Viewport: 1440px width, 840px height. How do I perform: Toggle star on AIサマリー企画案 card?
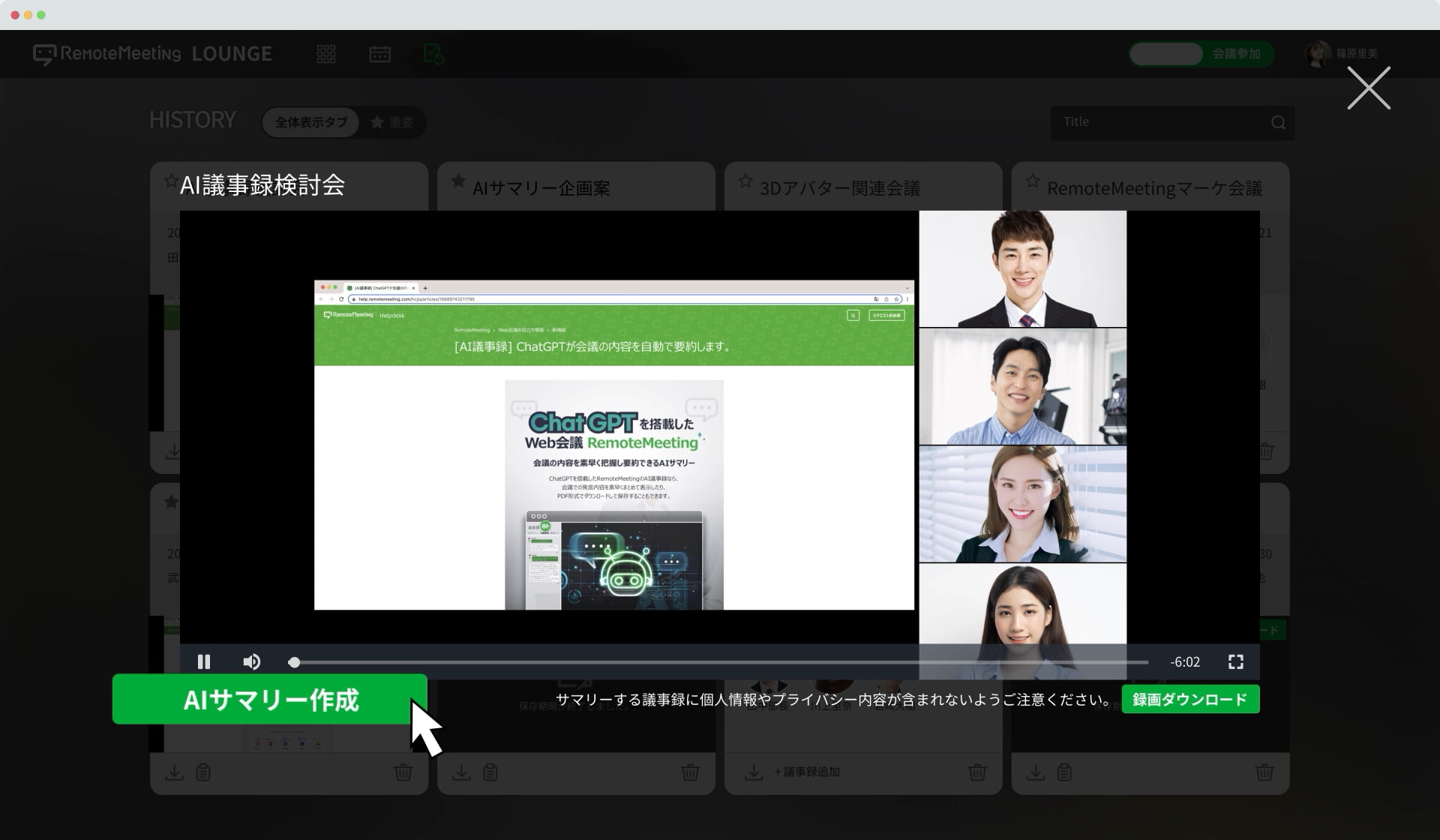pos(458,181)
